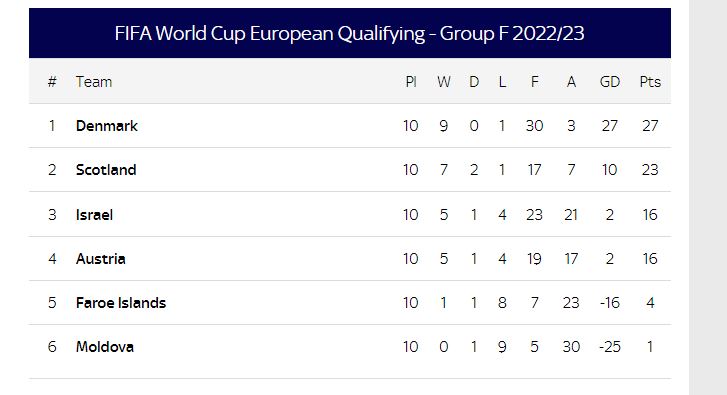Select the W column header
Image resolution: width=727 pixels, height=395 pixels.
pos(444,82)
